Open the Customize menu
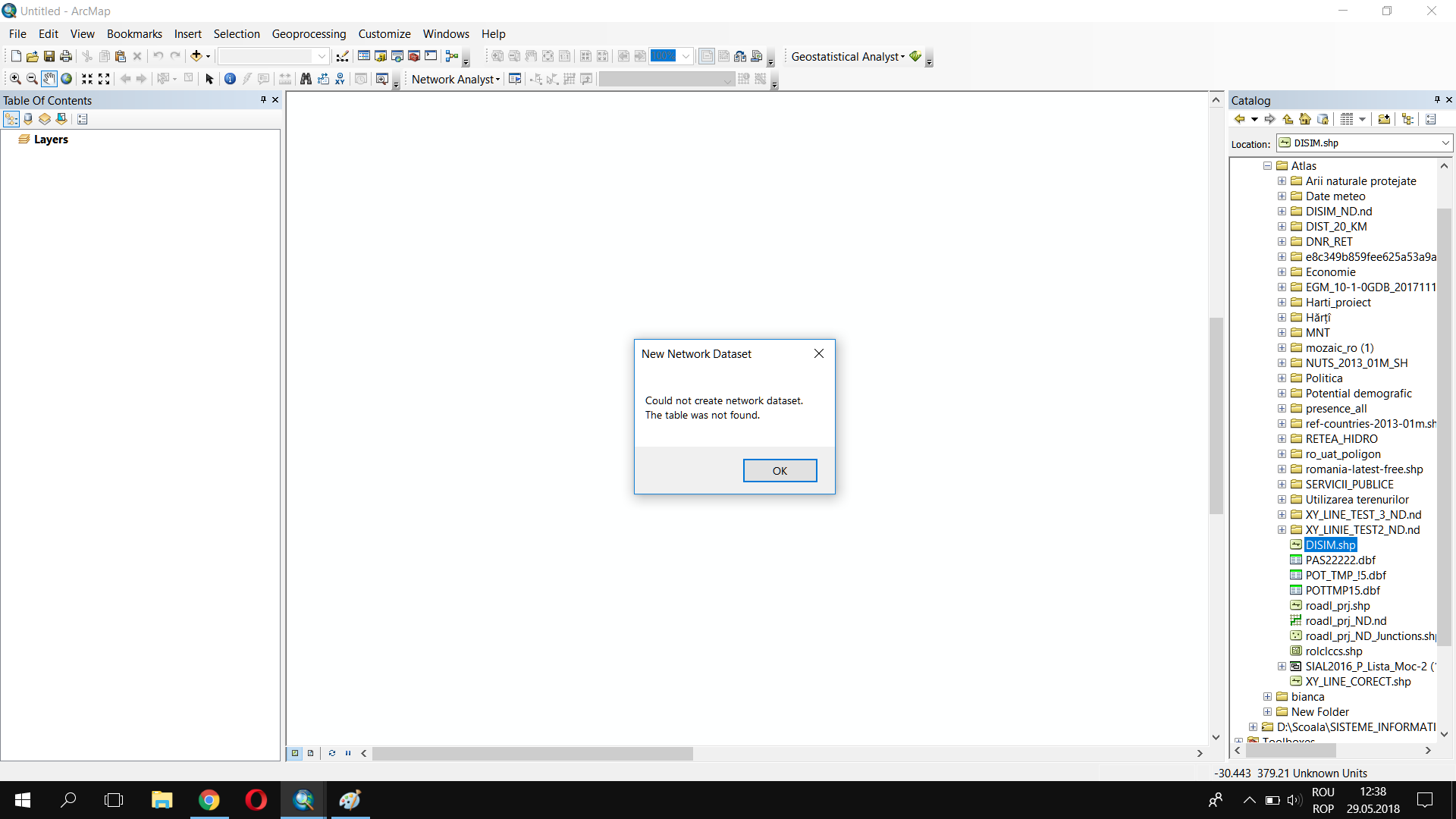Viewport: 1456px width, 819px height. tap(384, 34)
